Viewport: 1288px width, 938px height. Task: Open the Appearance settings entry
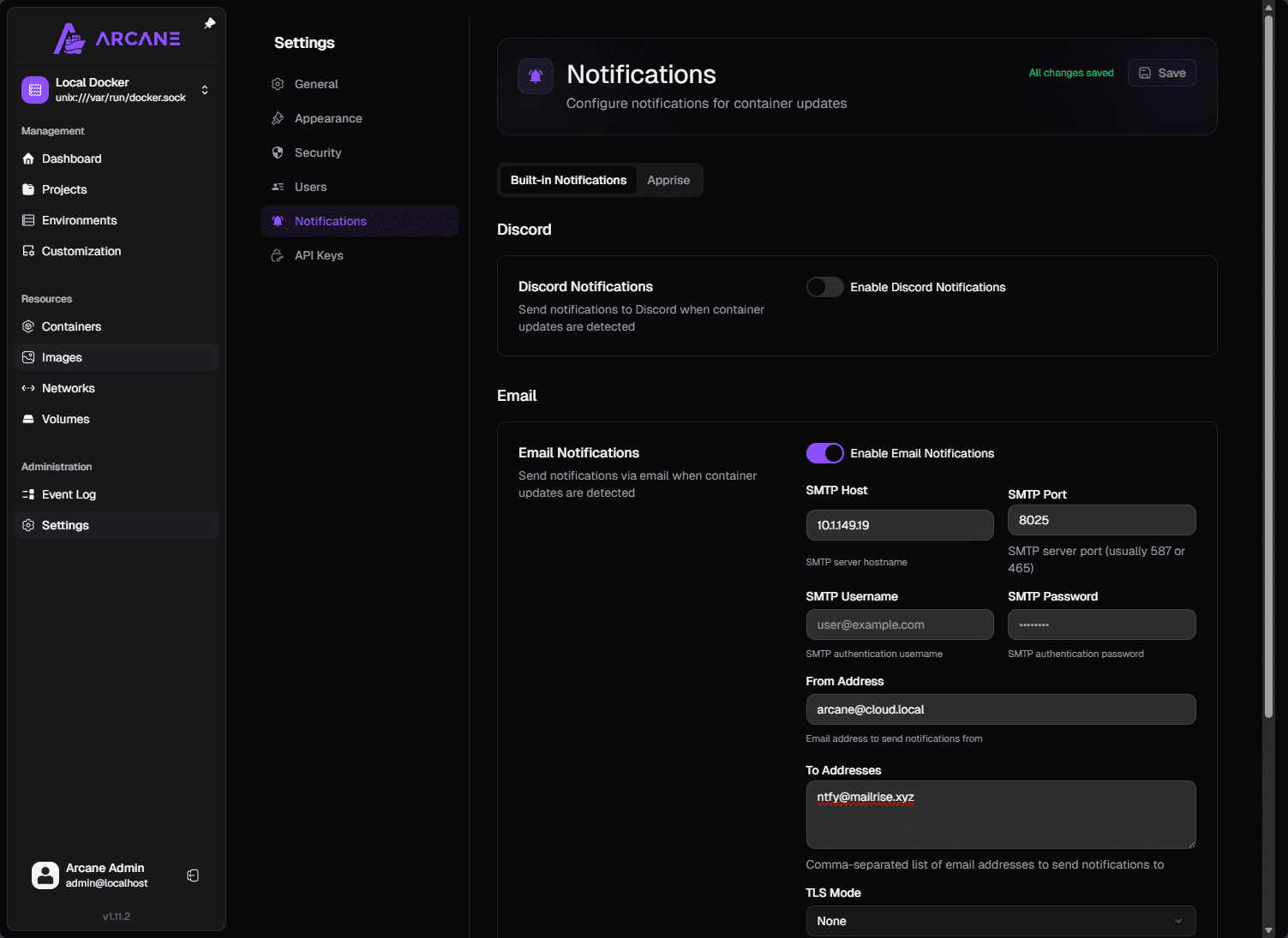click(x=328, y=118)
